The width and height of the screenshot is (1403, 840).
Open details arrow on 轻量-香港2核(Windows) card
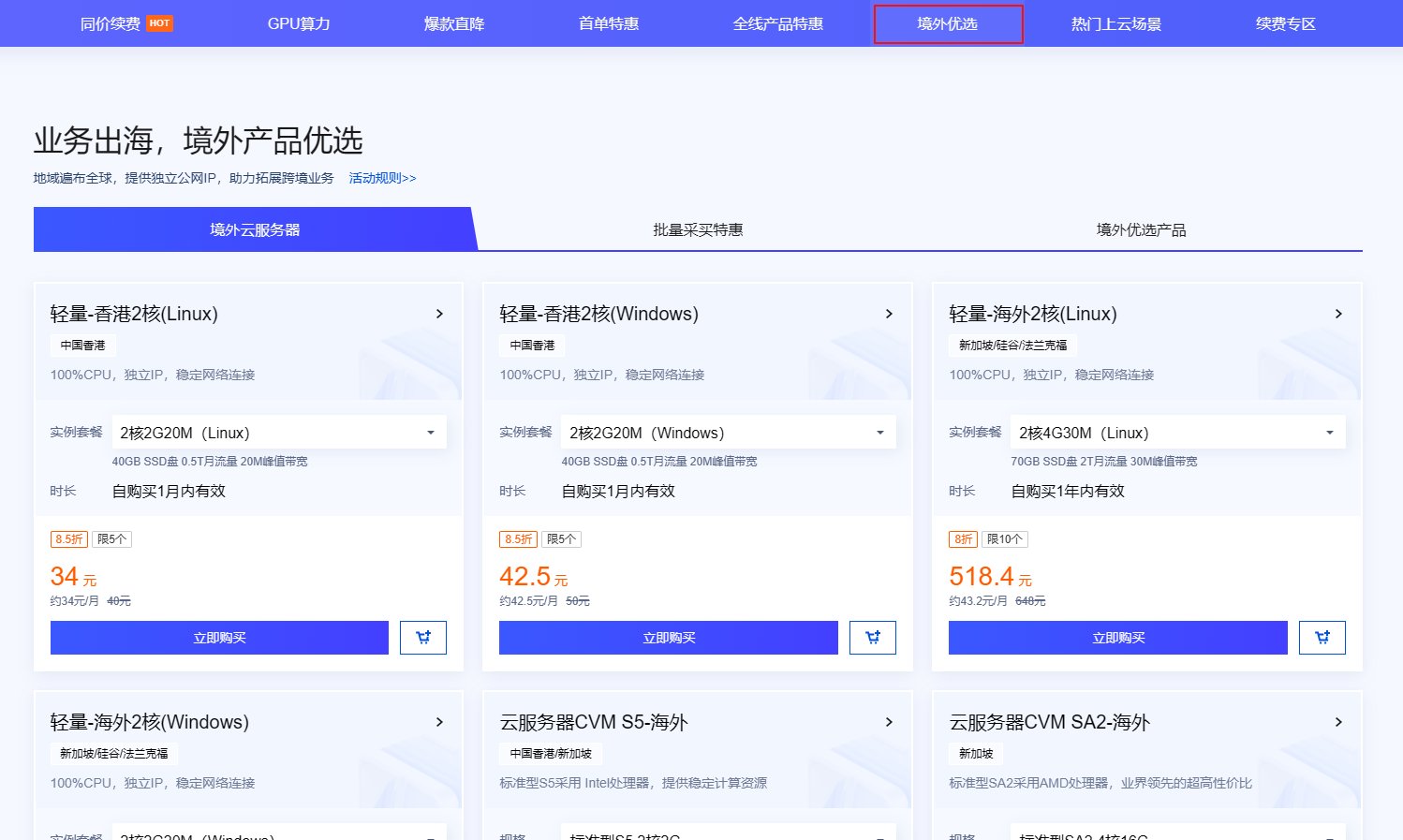889,314
